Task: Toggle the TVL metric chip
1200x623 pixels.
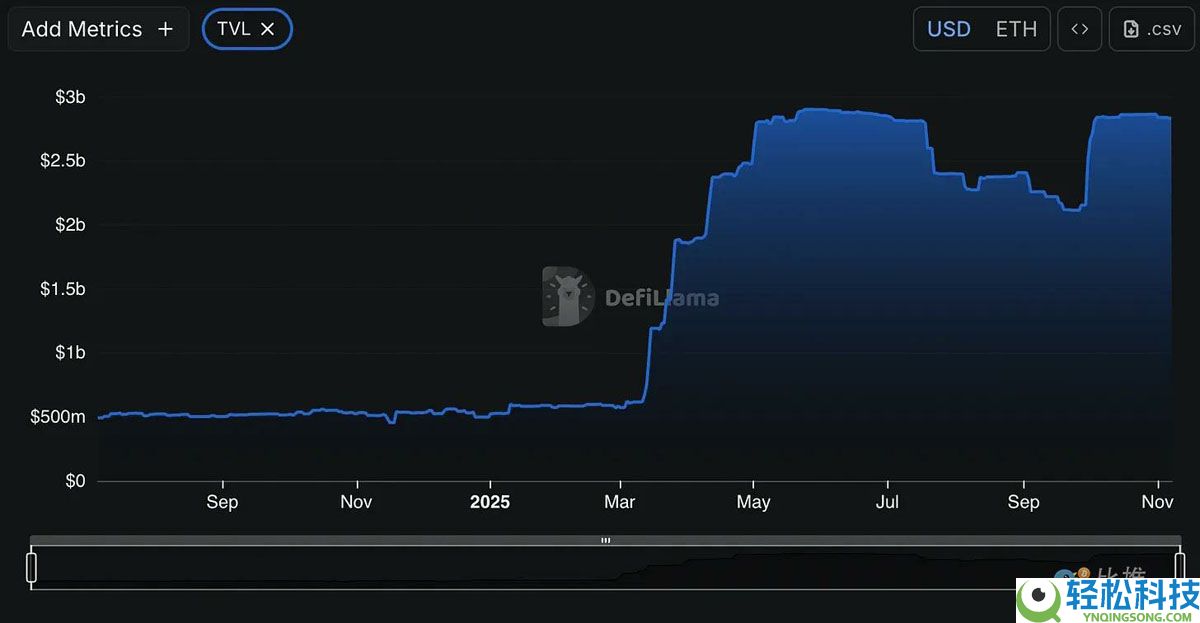Action: pyautogui.click(x=247, y=29)
